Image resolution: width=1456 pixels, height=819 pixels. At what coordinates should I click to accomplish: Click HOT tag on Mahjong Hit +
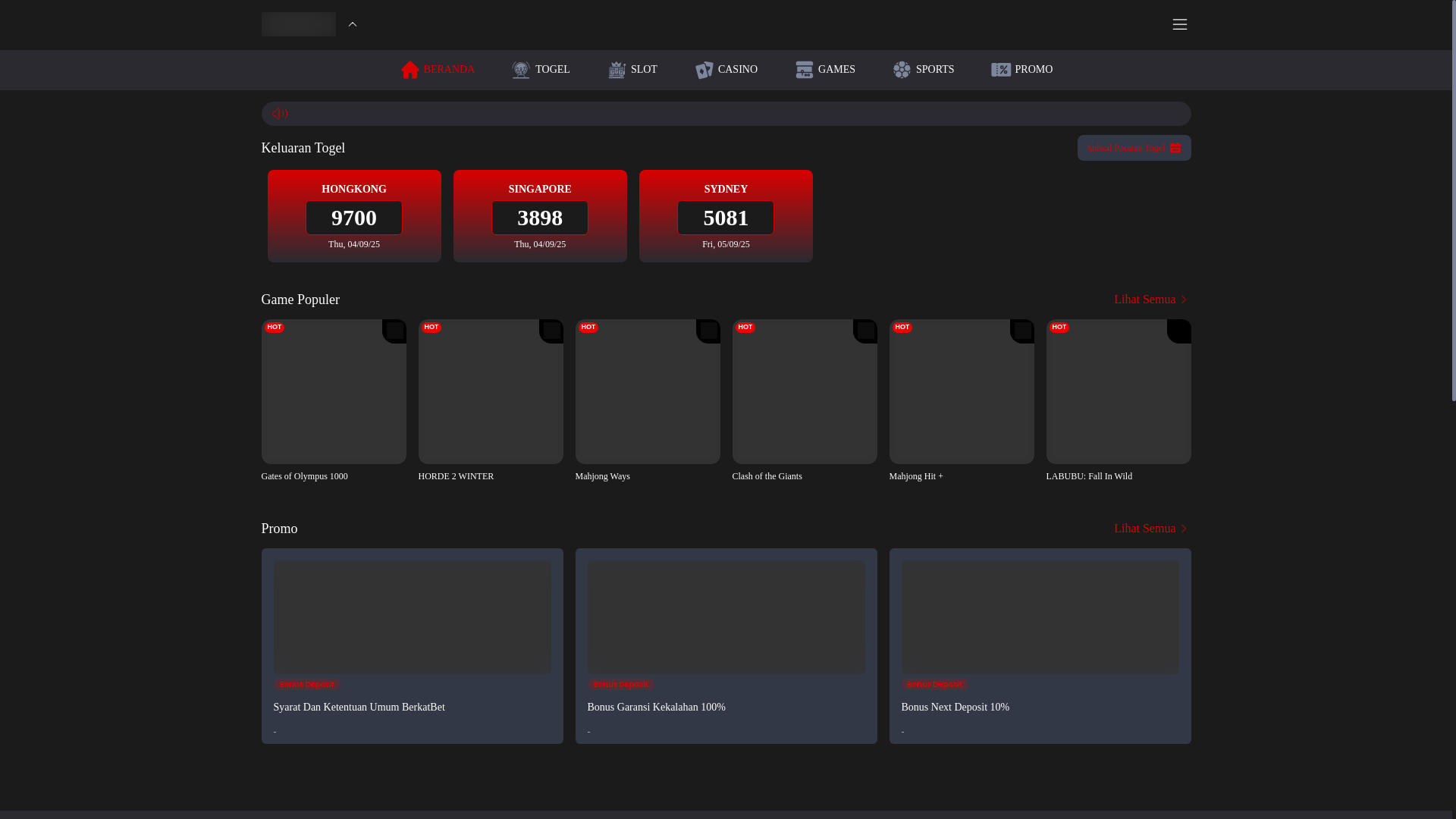click(902, 328)
